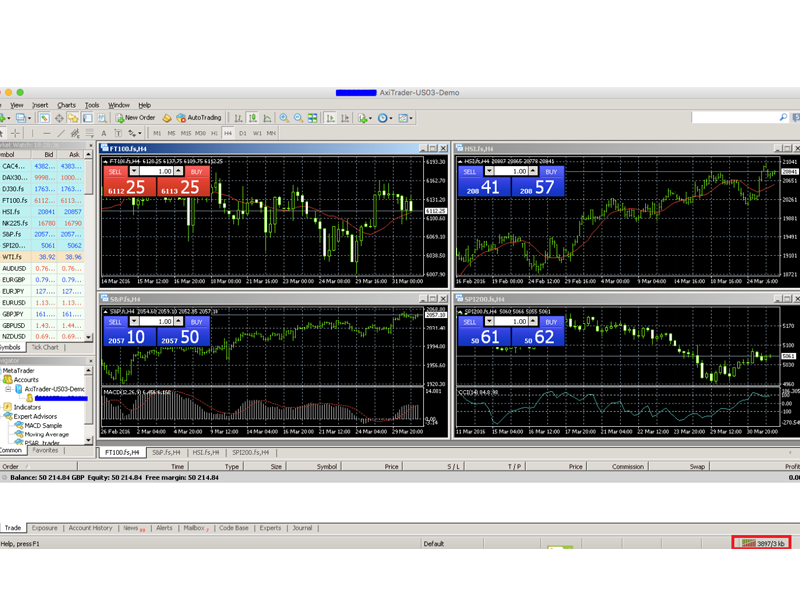Open the Profiles toolbar icon
The width and height of the screenshot is (800, 600).
(x=21, y=118)
